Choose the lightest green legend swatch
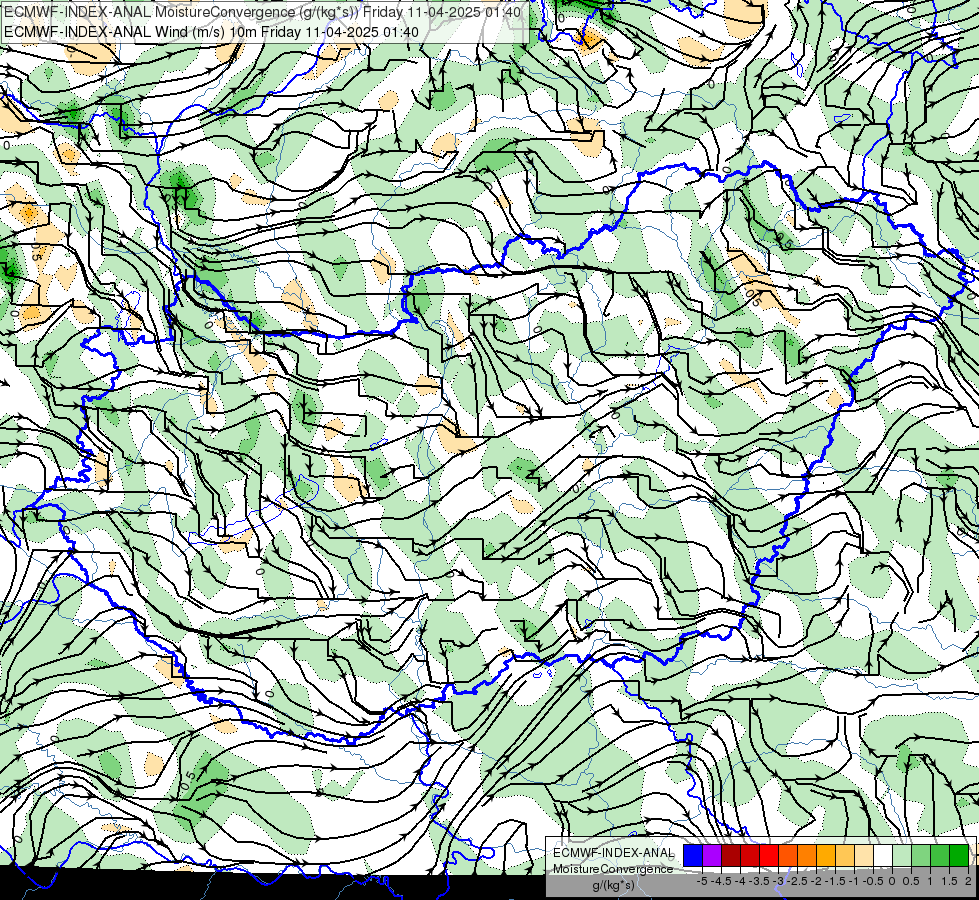The width and height of the screenshot is (979, 900). pos(902,855)
